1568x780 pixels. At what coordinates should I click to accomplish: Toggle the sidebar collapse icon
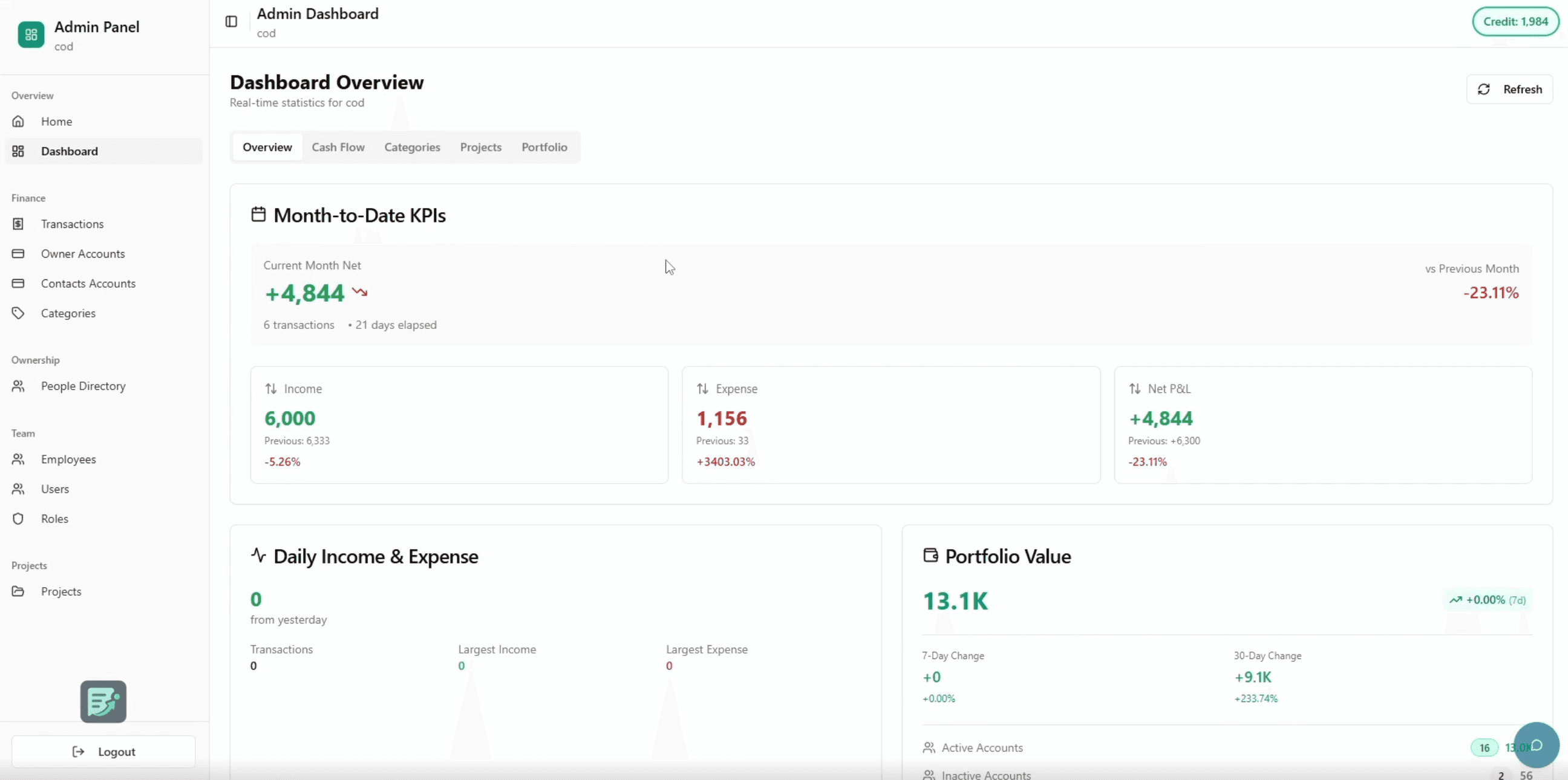click(x=231, y=22)
